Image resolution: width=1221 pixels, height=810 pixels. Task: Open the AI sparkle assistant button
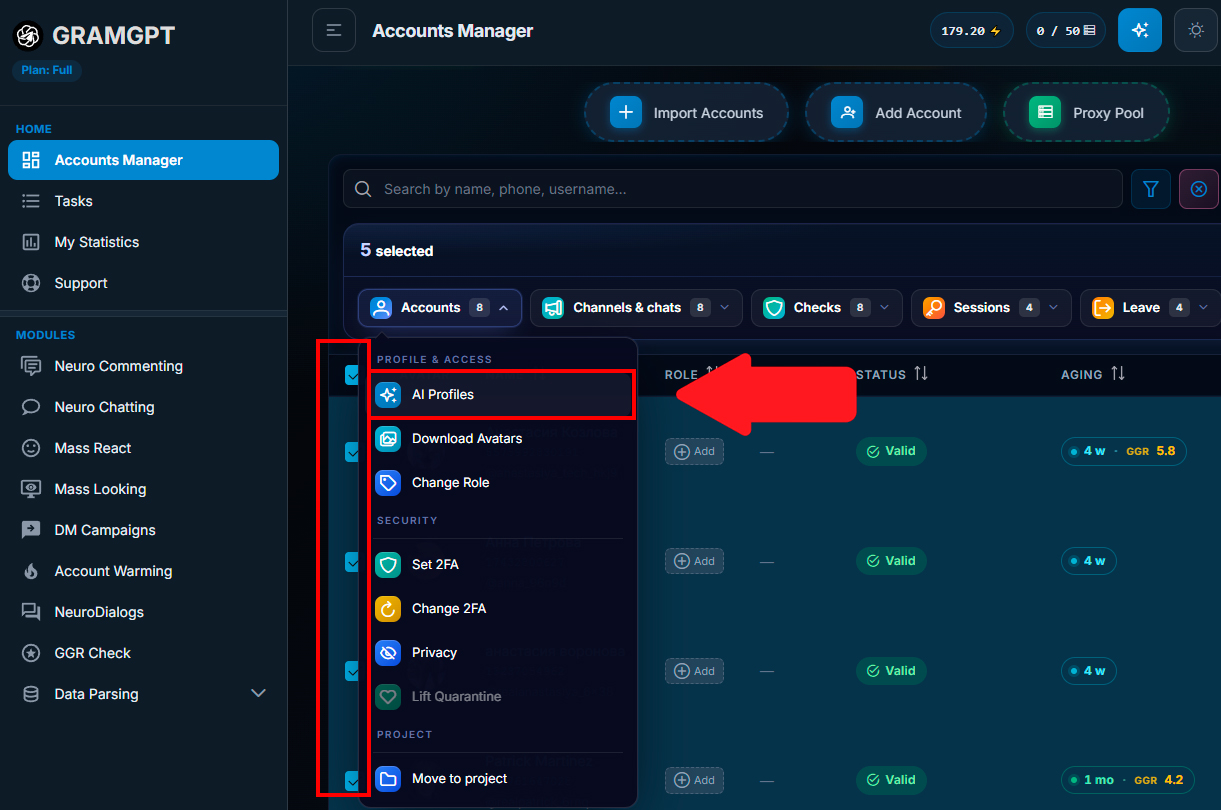(x=1140, y=31)
